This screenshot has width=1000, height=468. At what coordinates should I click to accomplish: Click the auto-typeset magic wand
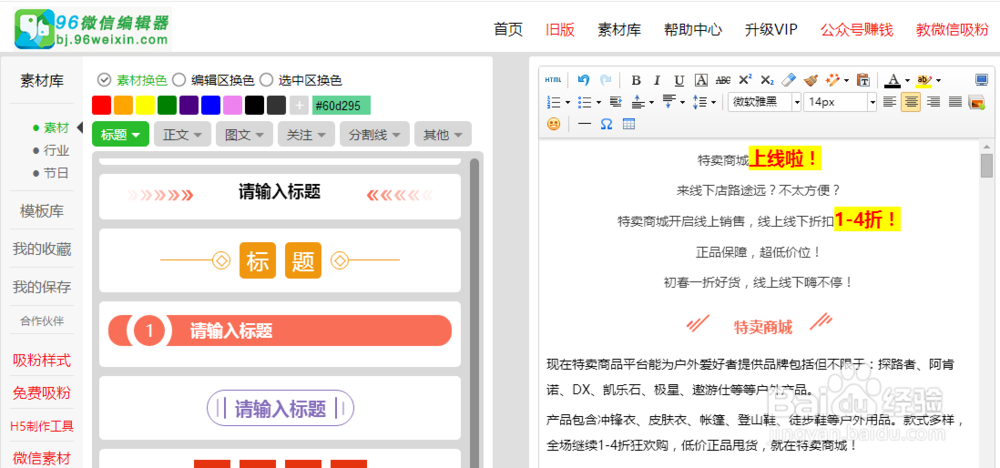point(832,80)
